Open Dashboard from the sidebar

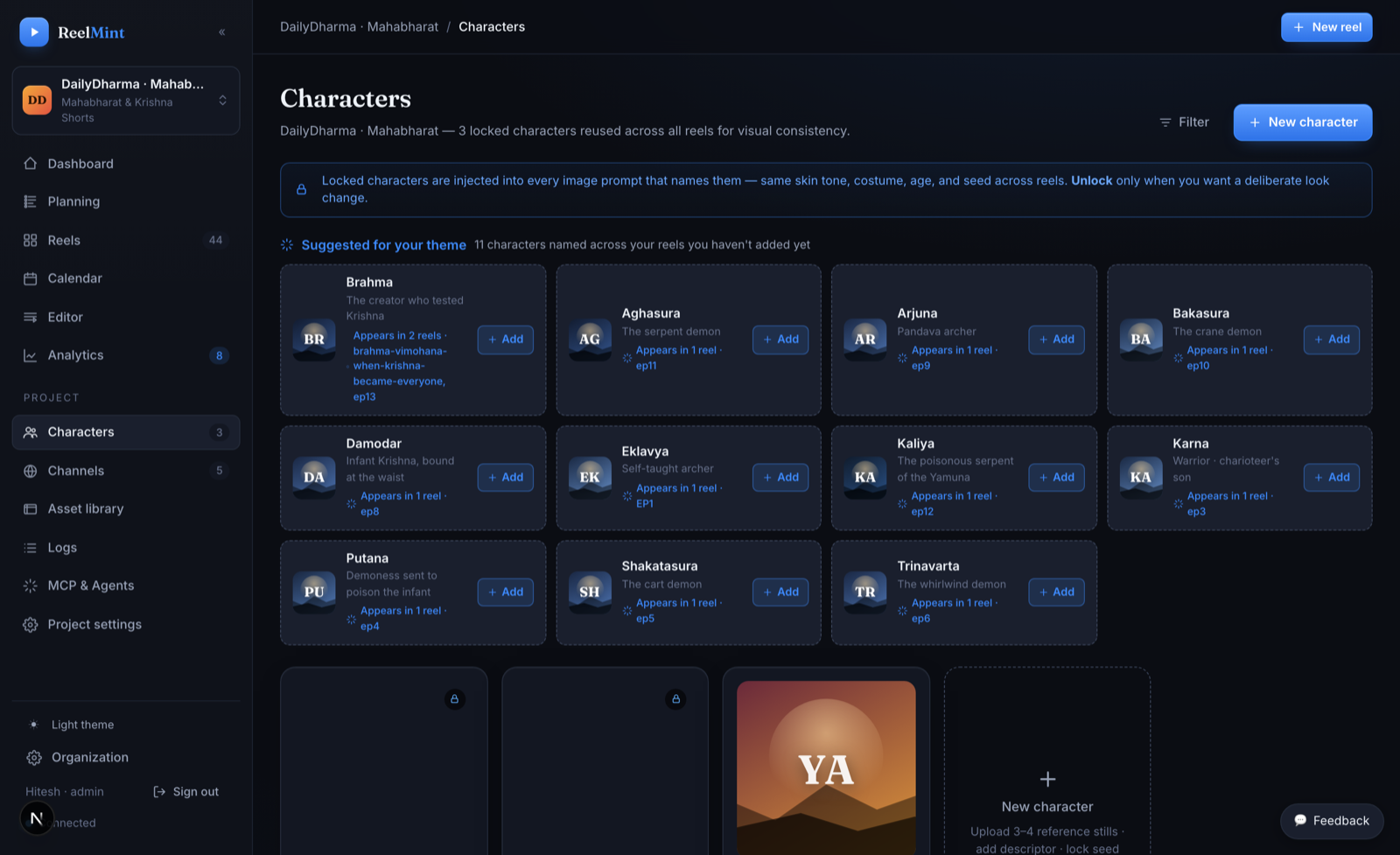[x=126, y=164]
